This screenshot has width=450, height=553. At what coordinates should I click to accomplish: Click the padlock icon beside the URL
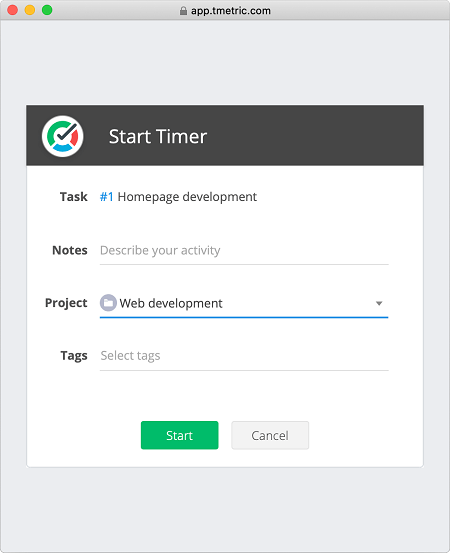(x=183, y=11)
